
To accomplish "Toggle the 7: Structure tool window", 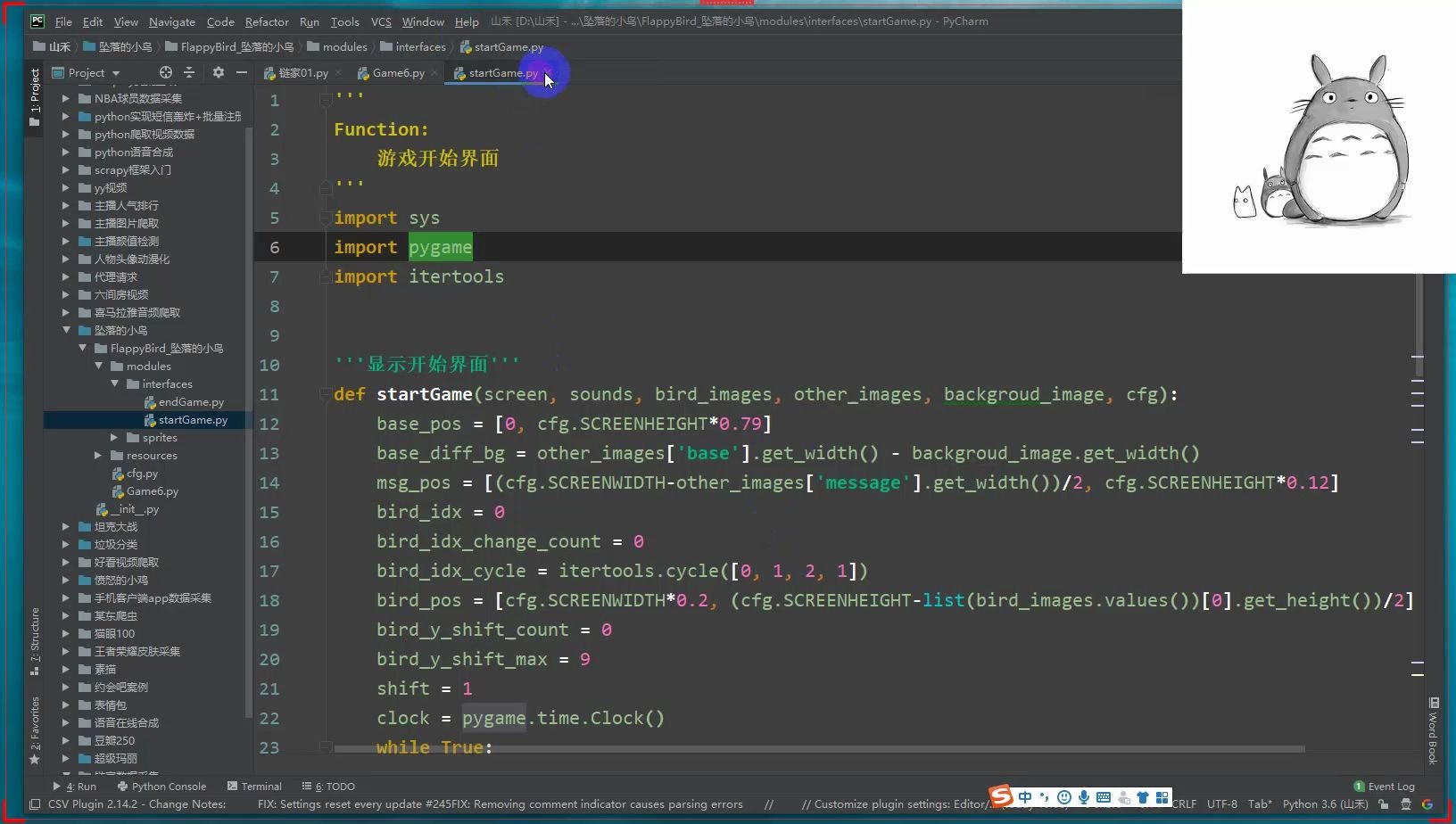I will coord(35,640).
